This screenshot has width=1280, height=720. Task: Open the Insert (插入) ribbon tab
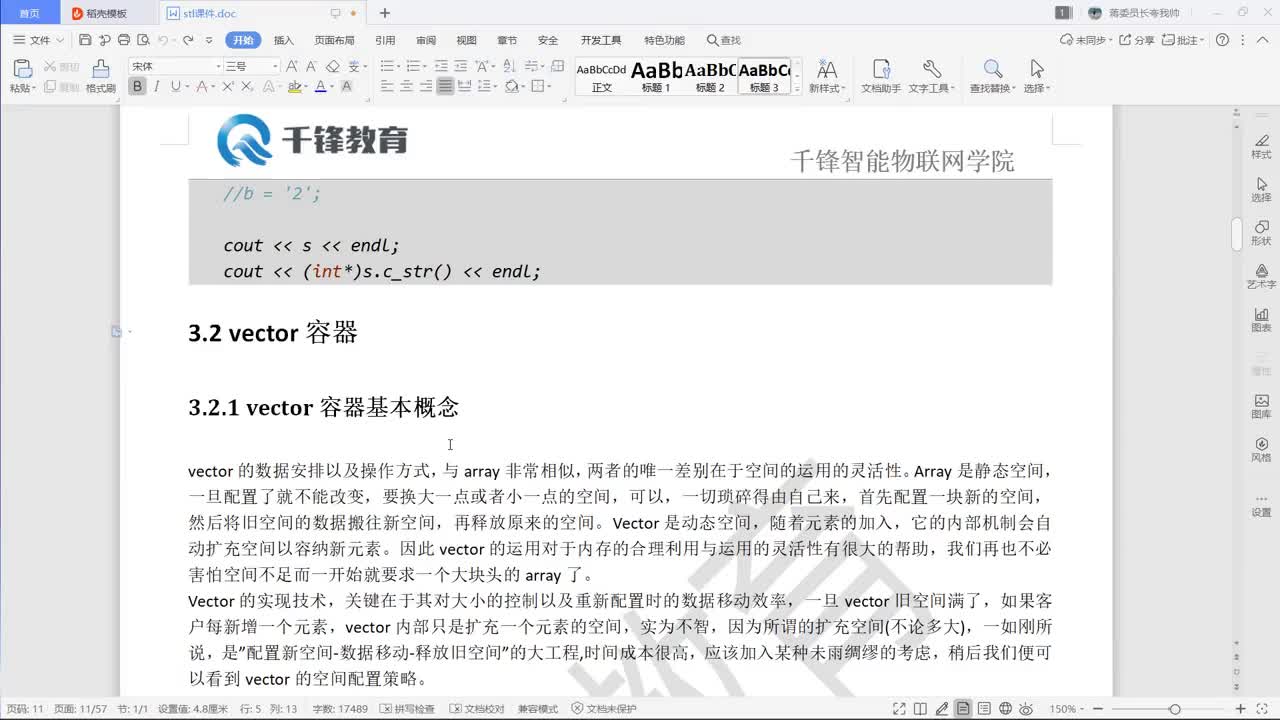click(284, 40)
